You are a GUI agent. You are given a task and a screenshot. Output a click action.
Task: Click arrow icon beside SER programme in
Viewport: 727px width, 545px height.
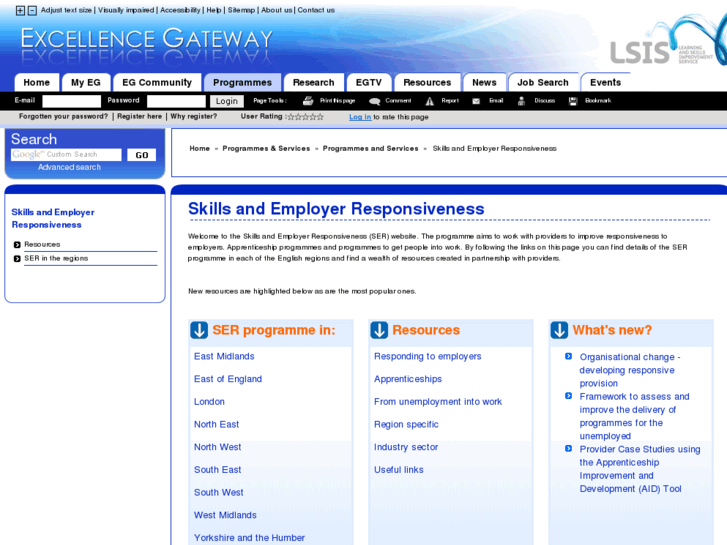tap(199, 330)
